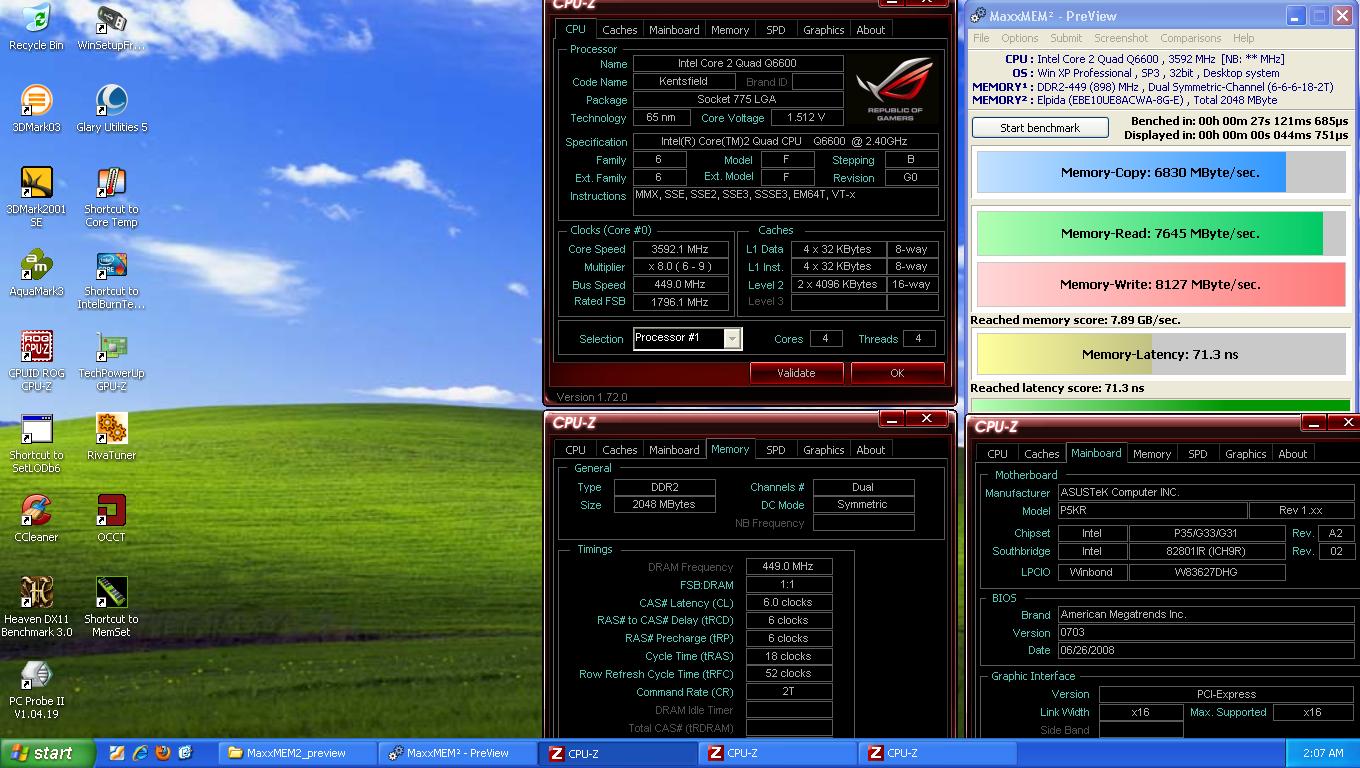1360x768 pixels.
Task: Open the File menu in MaxxMEM²
Action: [x=981, y=38]
